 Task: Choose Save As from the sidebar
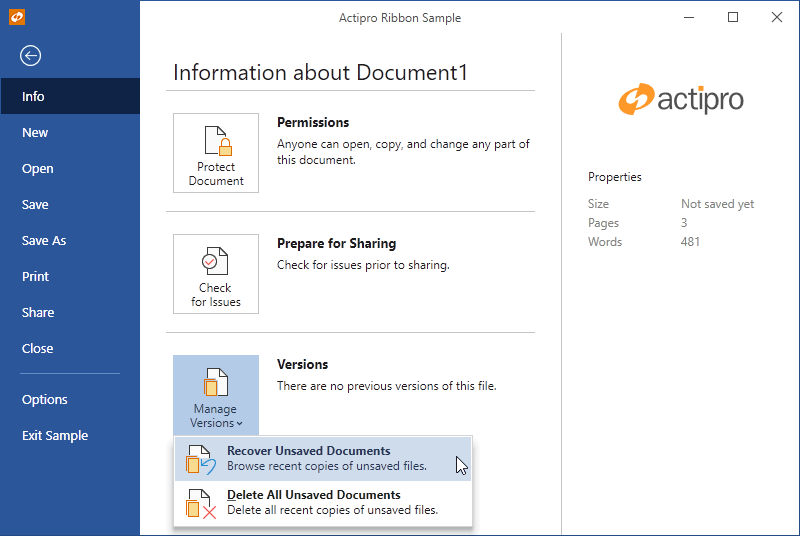(44, 241)
